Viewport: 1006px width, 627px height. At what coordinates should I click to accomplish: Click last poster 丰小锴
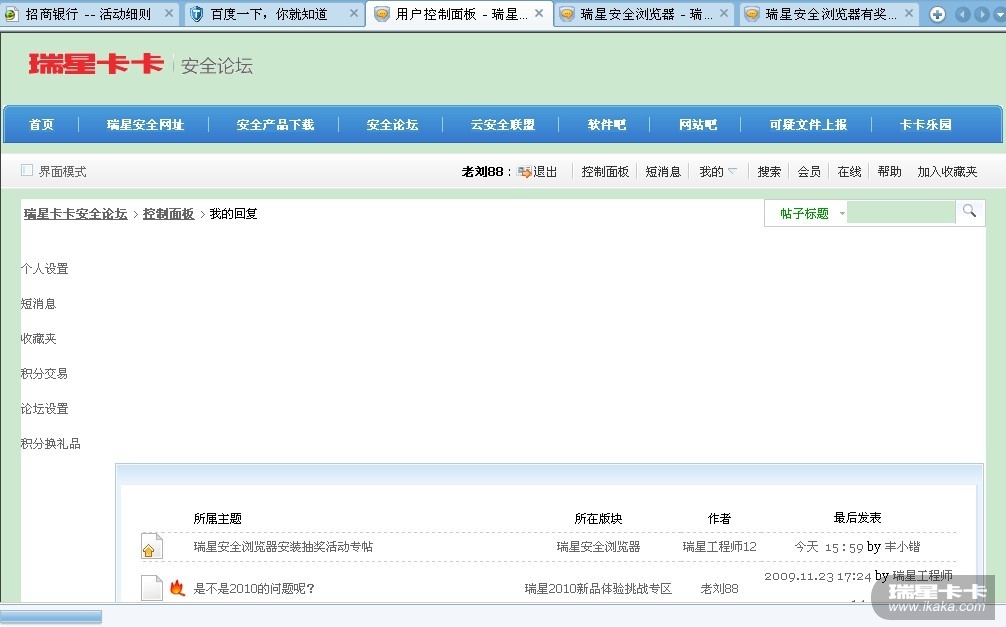coord(902,546)
